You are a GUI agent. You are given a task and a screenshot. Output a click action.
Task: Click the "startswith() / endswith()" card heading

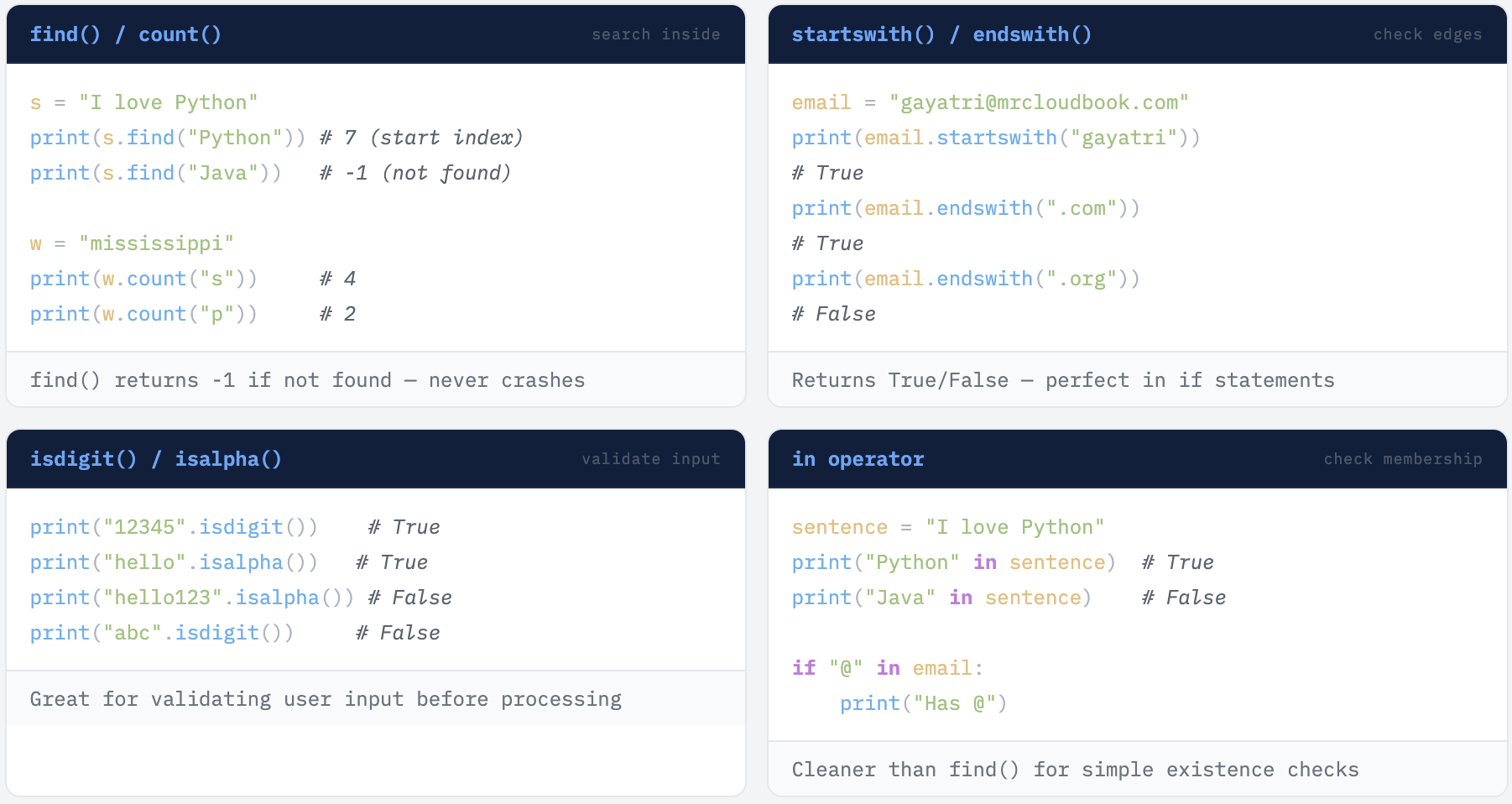[941, 34]
